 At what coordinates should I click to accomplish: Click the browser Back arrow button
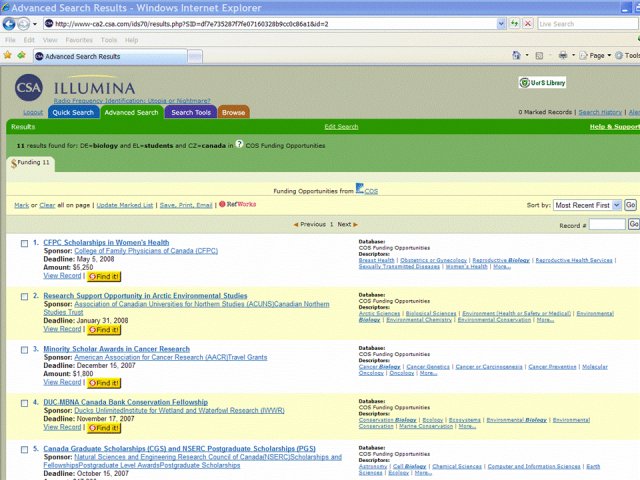coord(9,24)
